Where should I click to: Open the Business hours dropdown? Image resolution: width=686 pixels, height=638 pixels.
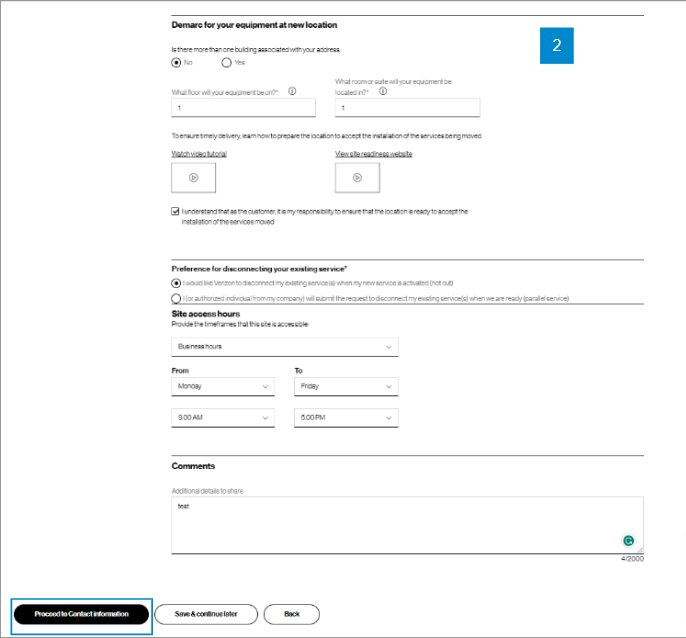285,347
